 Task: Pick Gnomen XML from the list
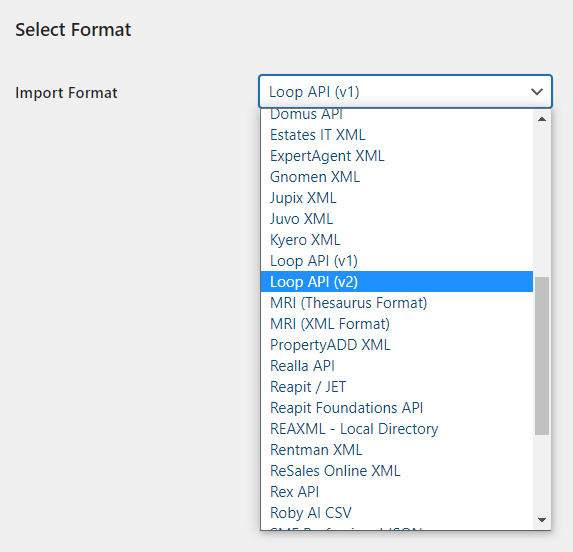point(397,177)
